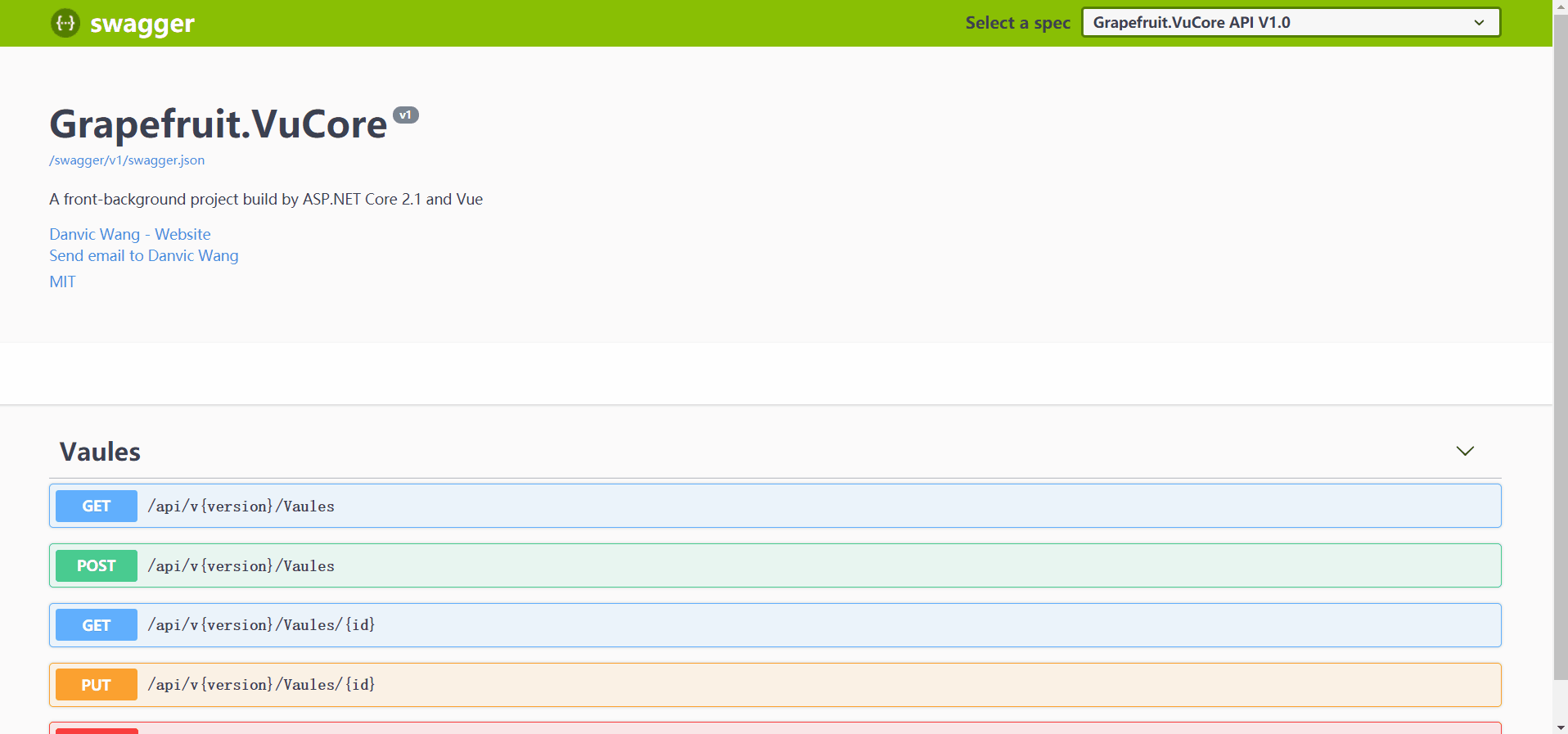Click the v1 version badge
The image size is (1568, 734).
click(406, 115)
